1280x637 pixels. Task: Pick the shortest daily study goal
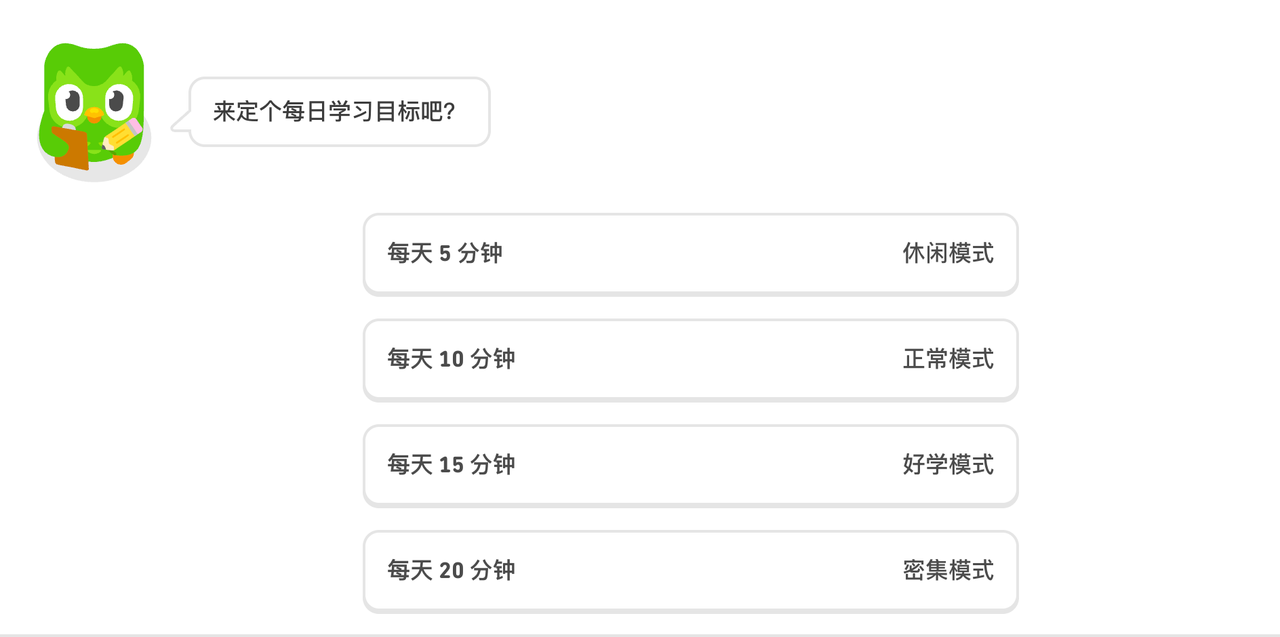click(x=690, y=254)
